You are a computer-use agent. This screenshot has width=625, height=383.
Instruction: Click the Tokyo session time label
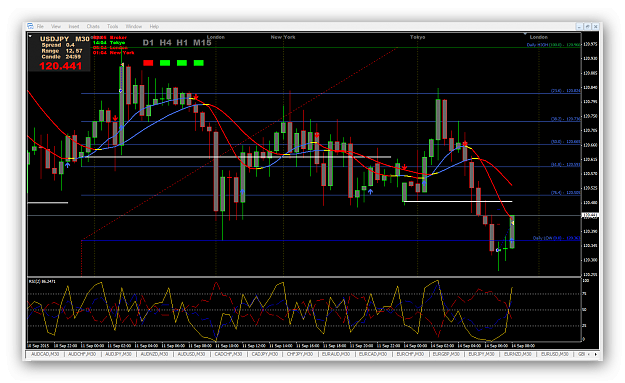tap(109, 43)
